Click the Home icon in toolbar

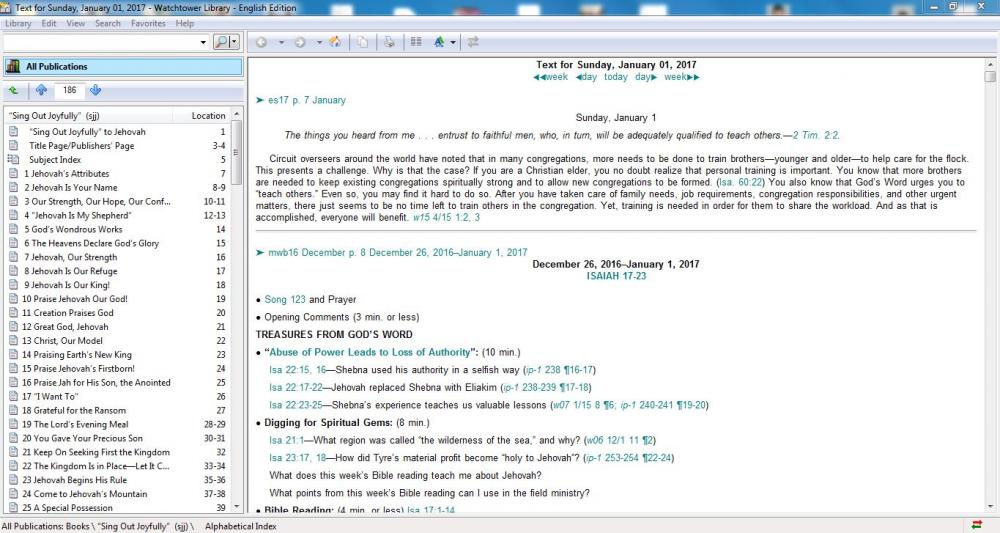pyautogui.click(x=335, y=42)
